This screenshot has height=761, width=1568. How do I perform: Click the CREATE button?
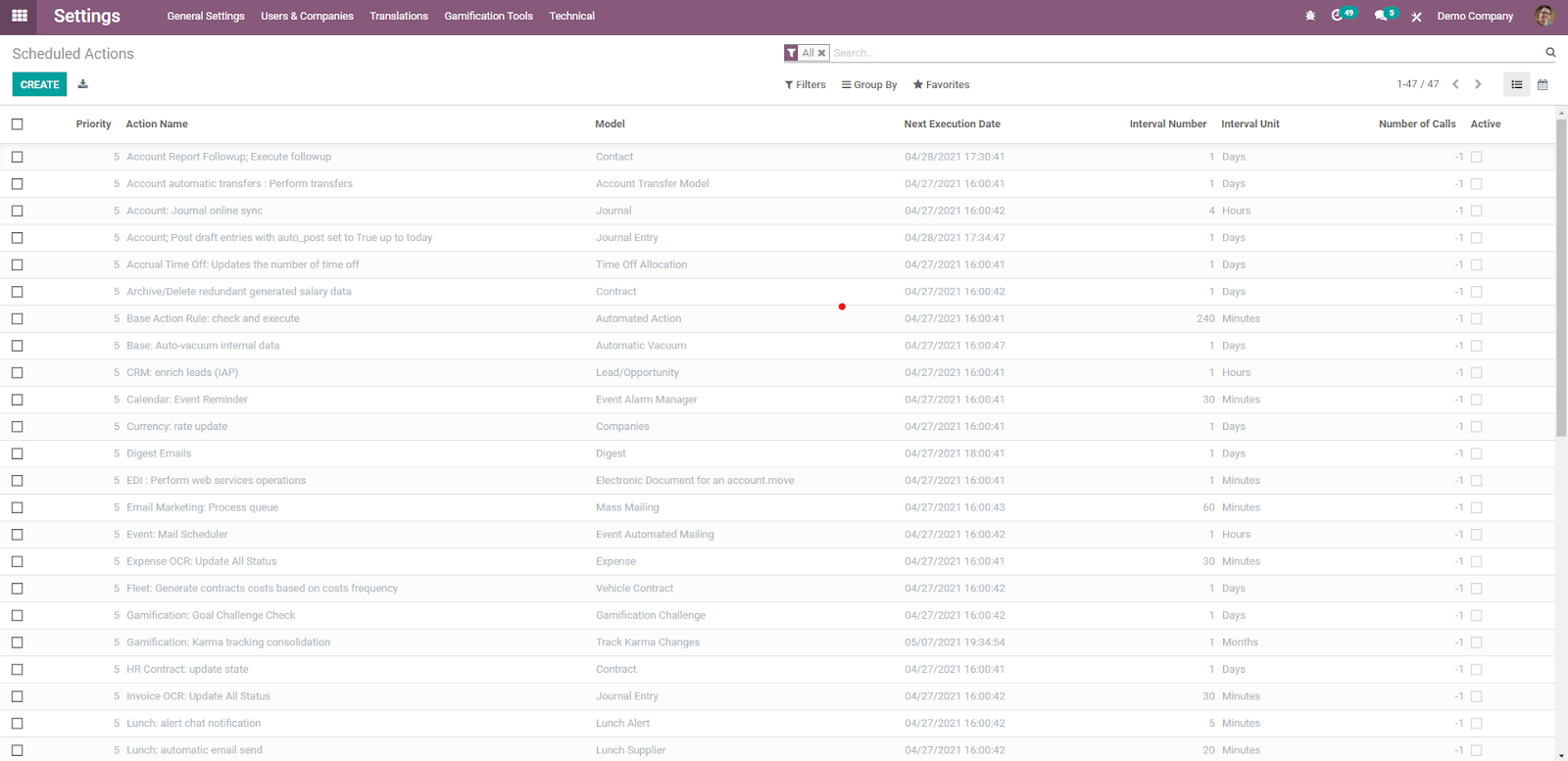click(x=40, y=84)
